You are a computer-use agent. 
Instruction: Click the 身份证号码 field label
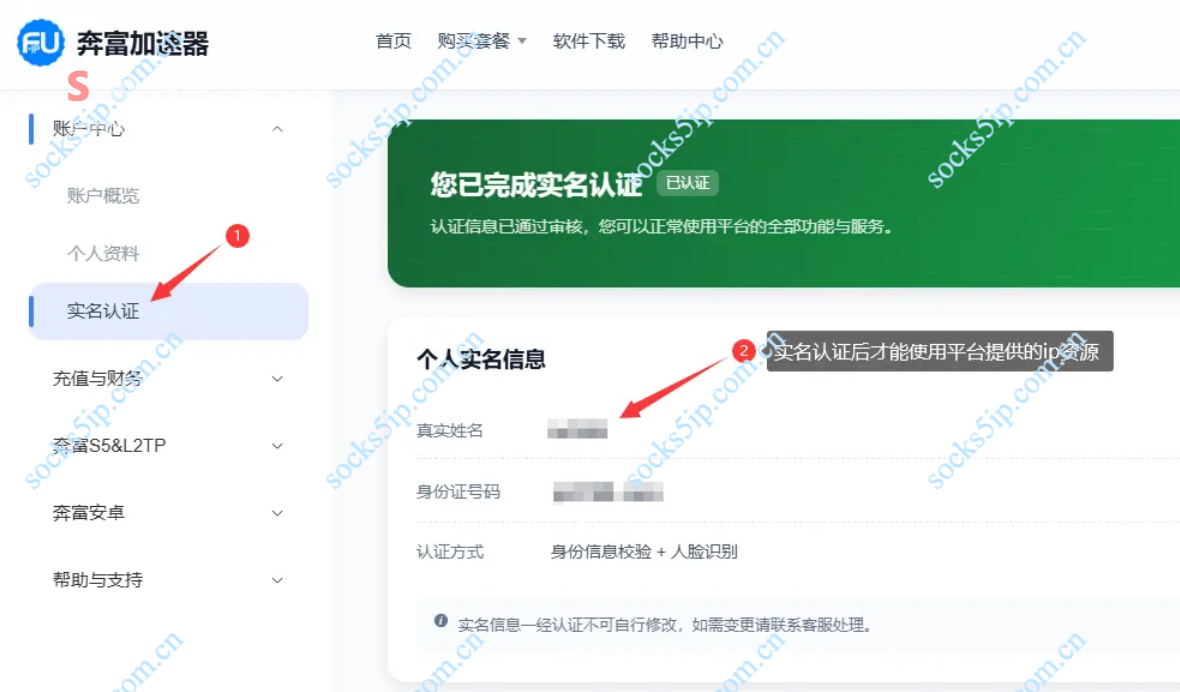[x=458, y=492]
